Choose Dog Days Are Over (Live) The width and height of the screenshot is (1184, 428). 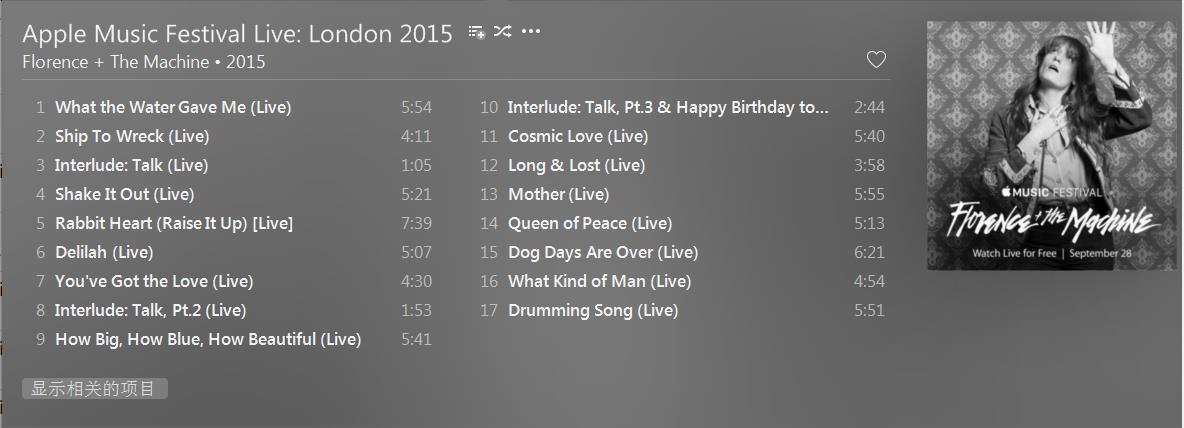pos(603,252)
